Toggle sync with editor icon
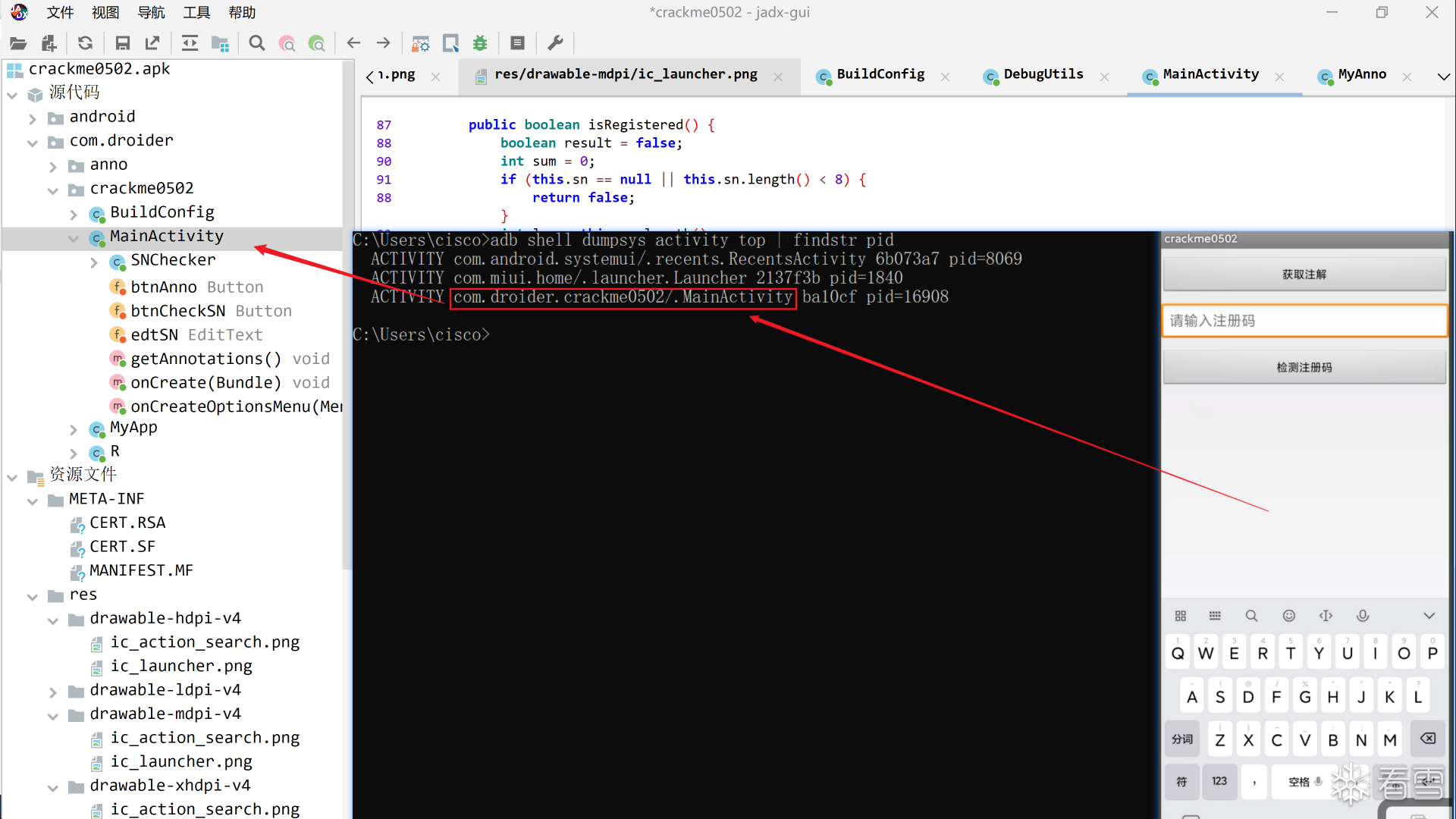The height and width of the screenshot is (819, 1456). [190, 43]
